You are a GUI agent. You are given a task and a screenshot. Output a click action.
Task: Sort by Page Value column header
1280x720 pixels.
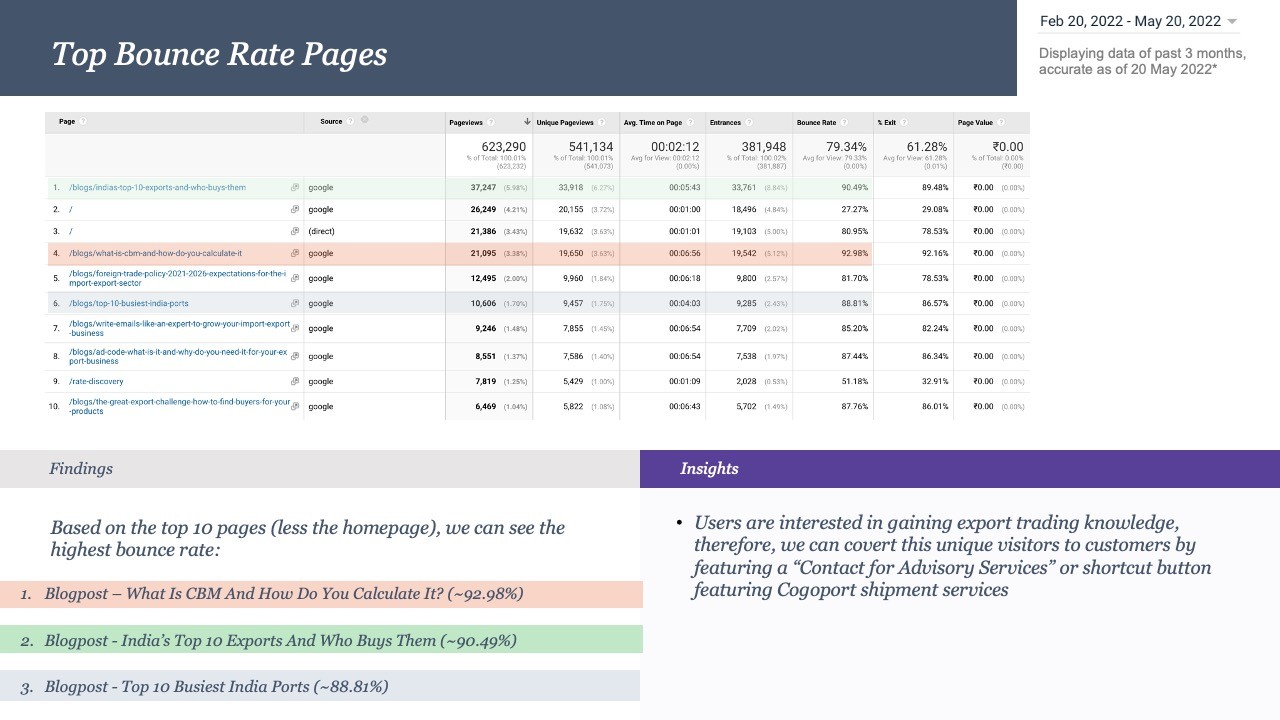pos(975,123)
